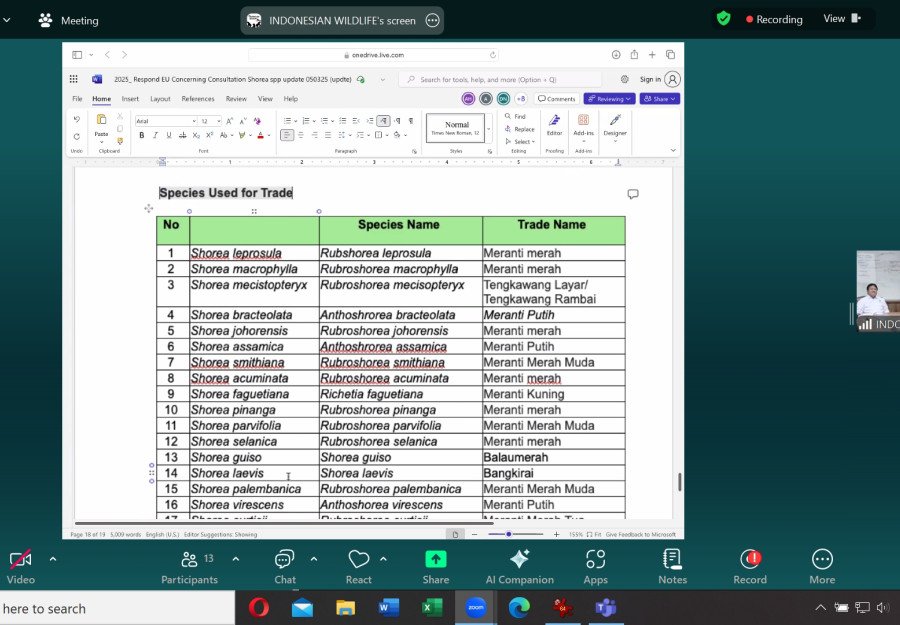Open the Participants list
The width and height of the screenshot is (900, 625).
point(189,560)
